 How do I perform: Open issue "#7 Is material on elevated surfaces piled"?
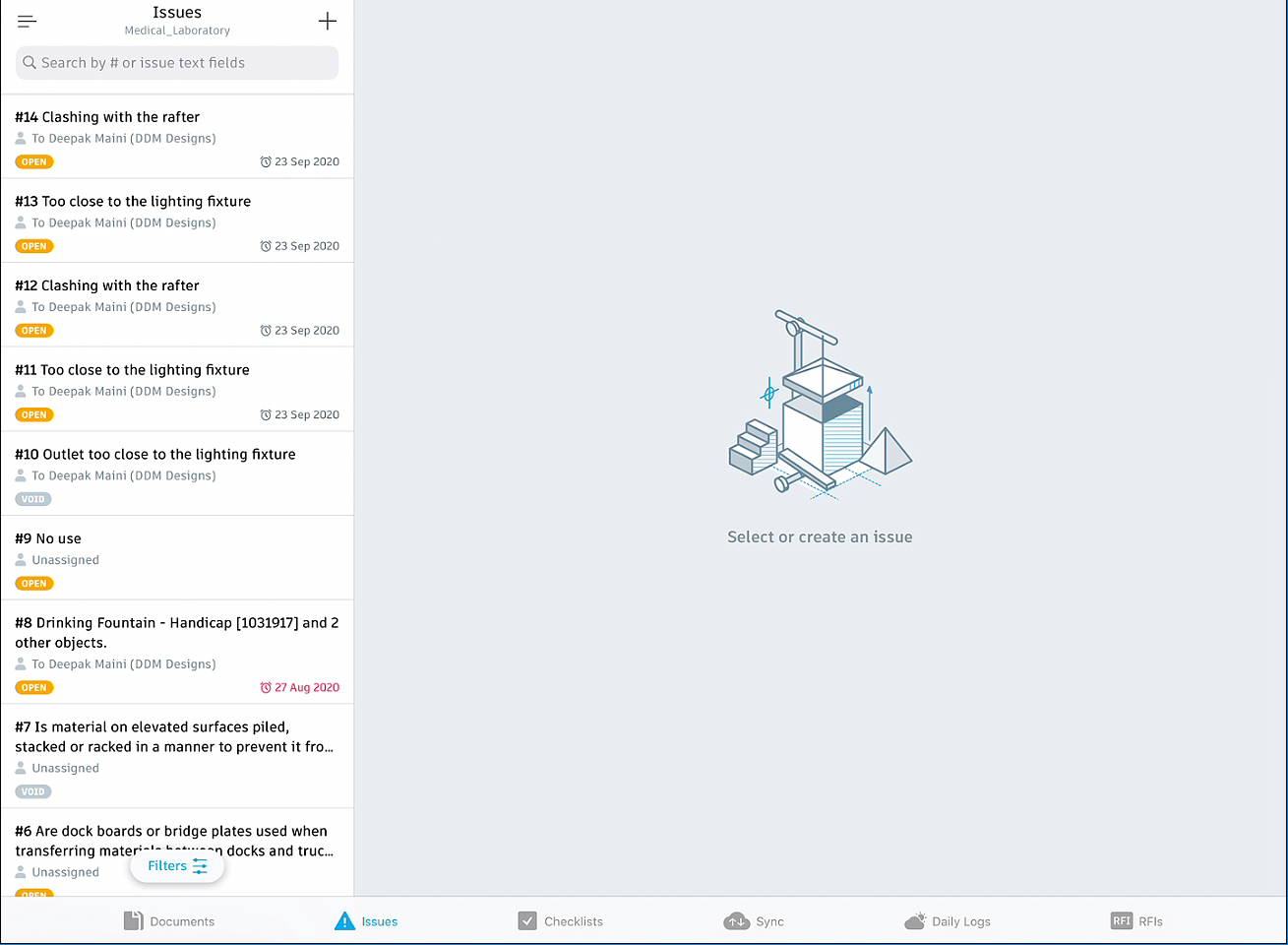point(177,757)
